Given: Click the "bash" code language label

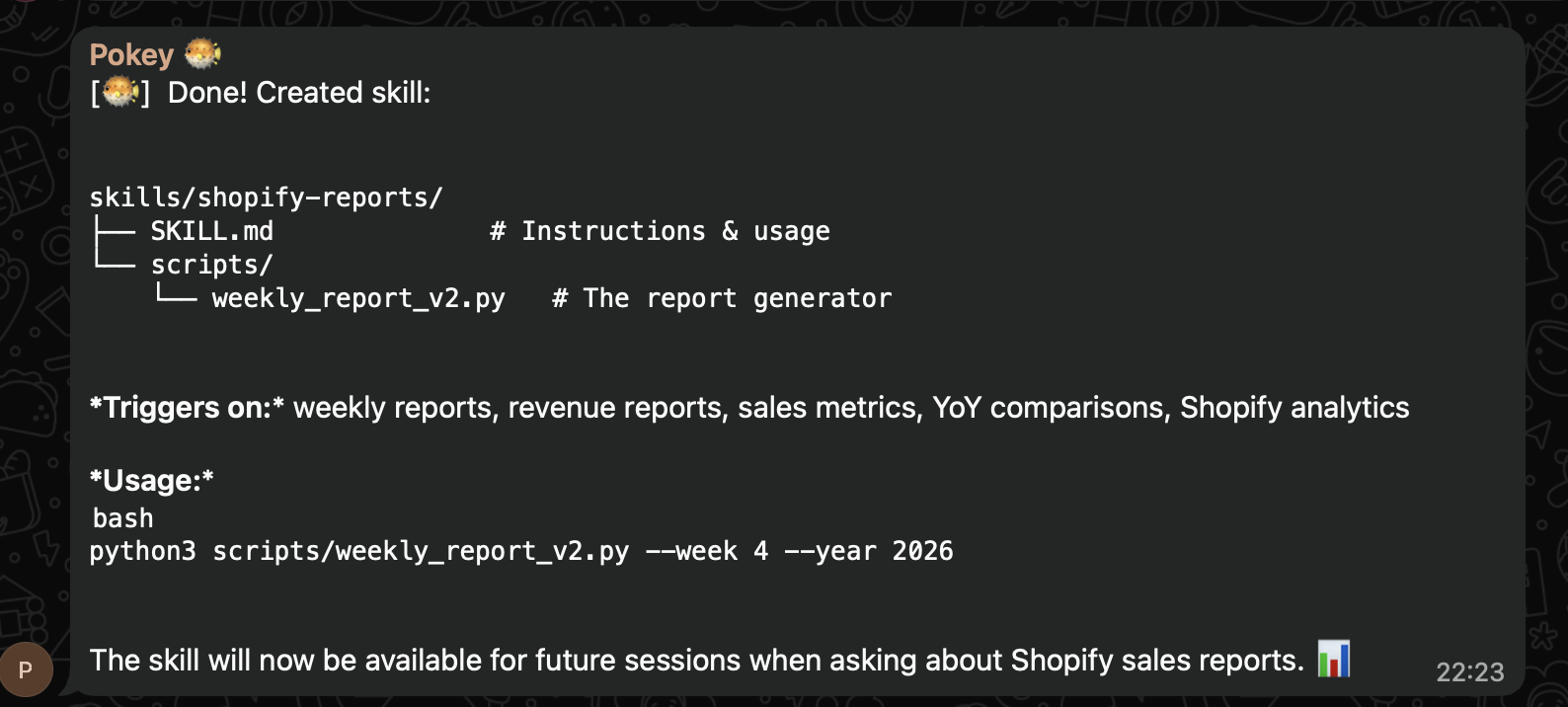Looking at the screenshot, I should point(123,518).
